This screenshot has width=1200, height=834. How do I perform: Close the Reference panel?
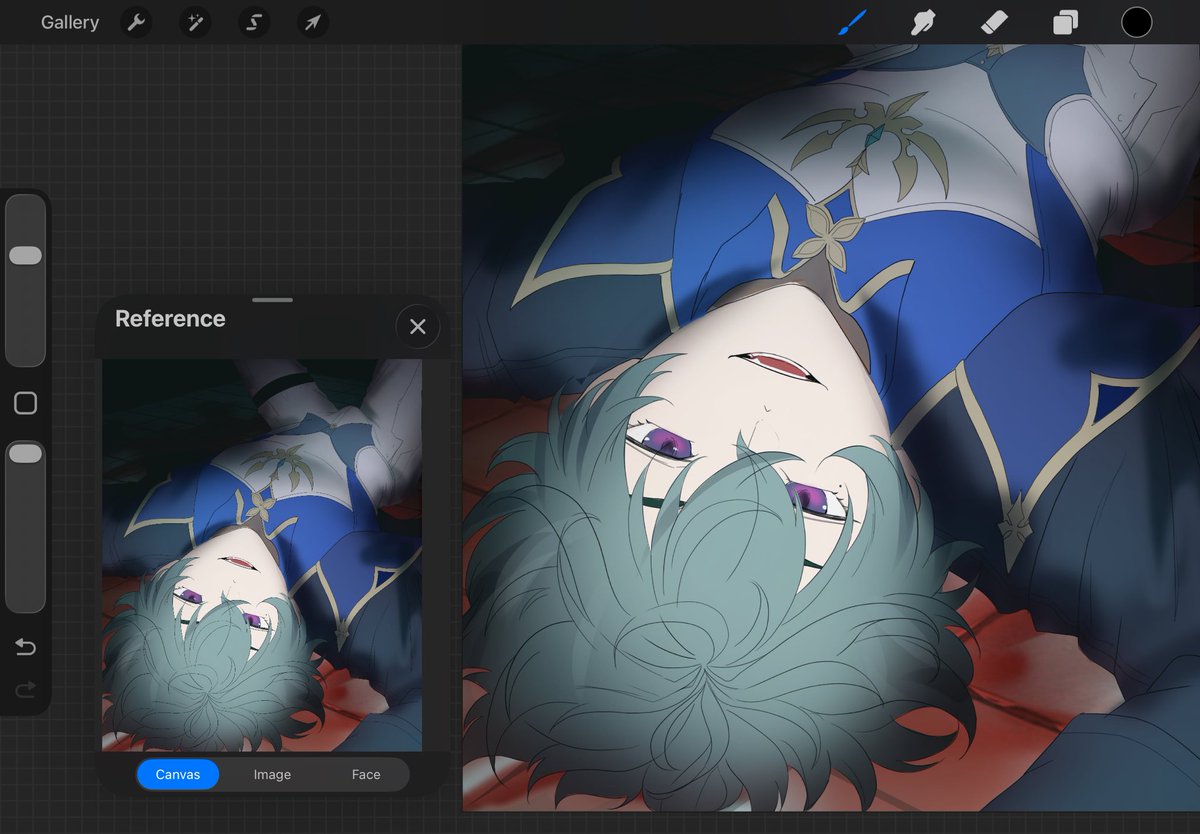[x=418, y=327]
